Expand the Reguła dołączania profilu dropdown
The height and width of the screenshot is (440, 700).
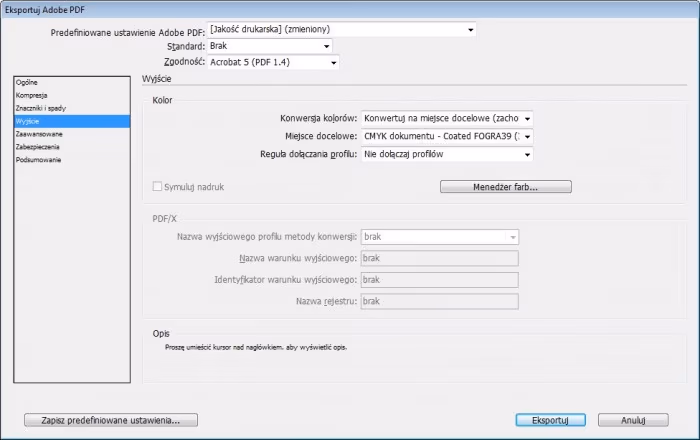click(x=447, y=154)
